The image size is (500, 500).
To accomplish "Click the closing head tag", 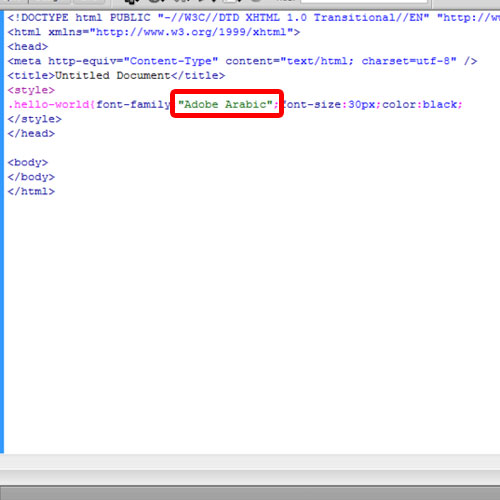I will click(31, 133).
